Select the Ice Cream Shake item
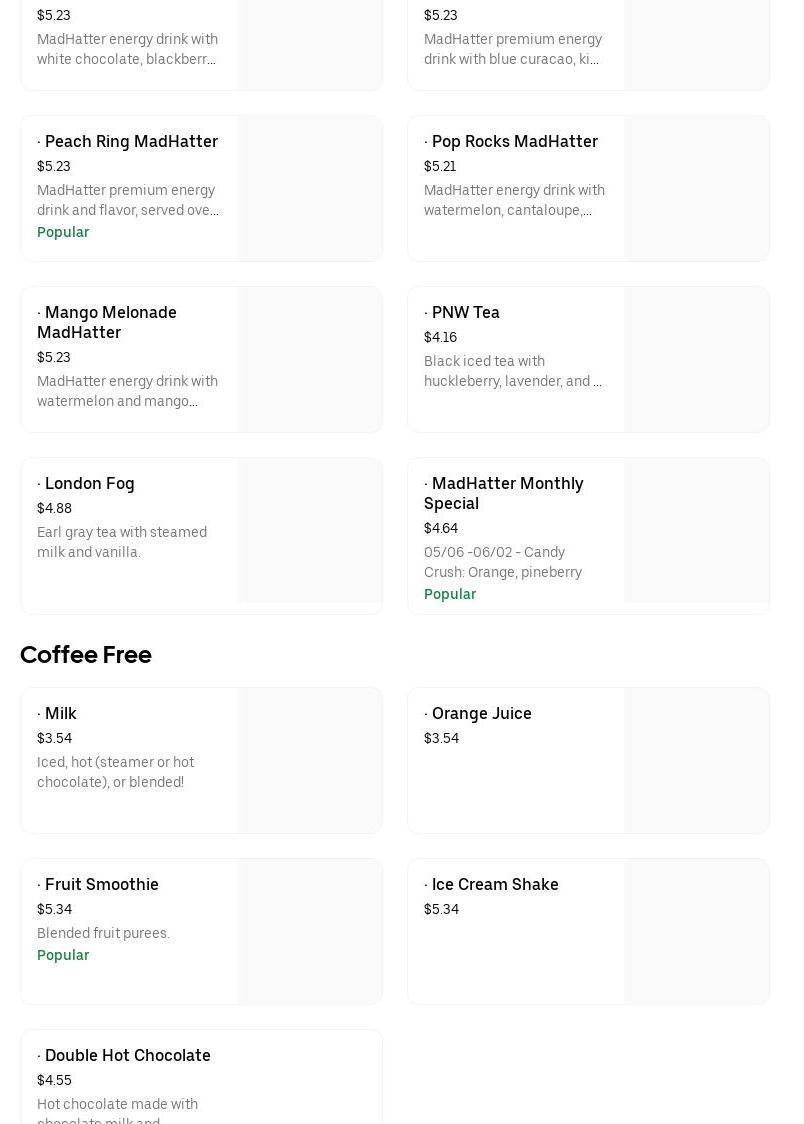 494,885
